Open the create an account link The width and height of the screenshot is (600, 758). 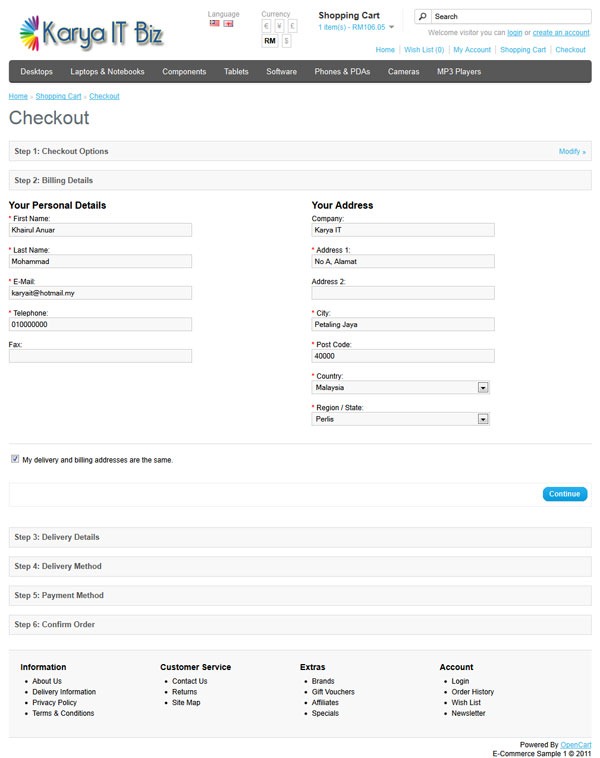pyautogui.click(x=561, y=32)
